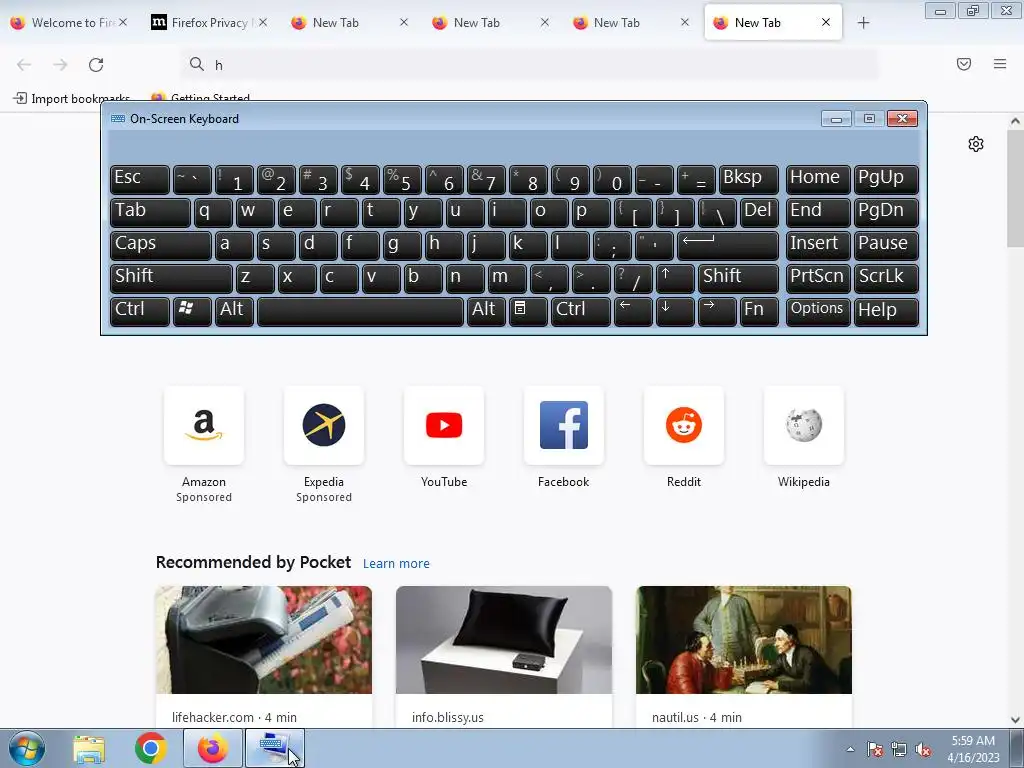
Task: Toggle the ScrLk key
Action: (886, 278)
